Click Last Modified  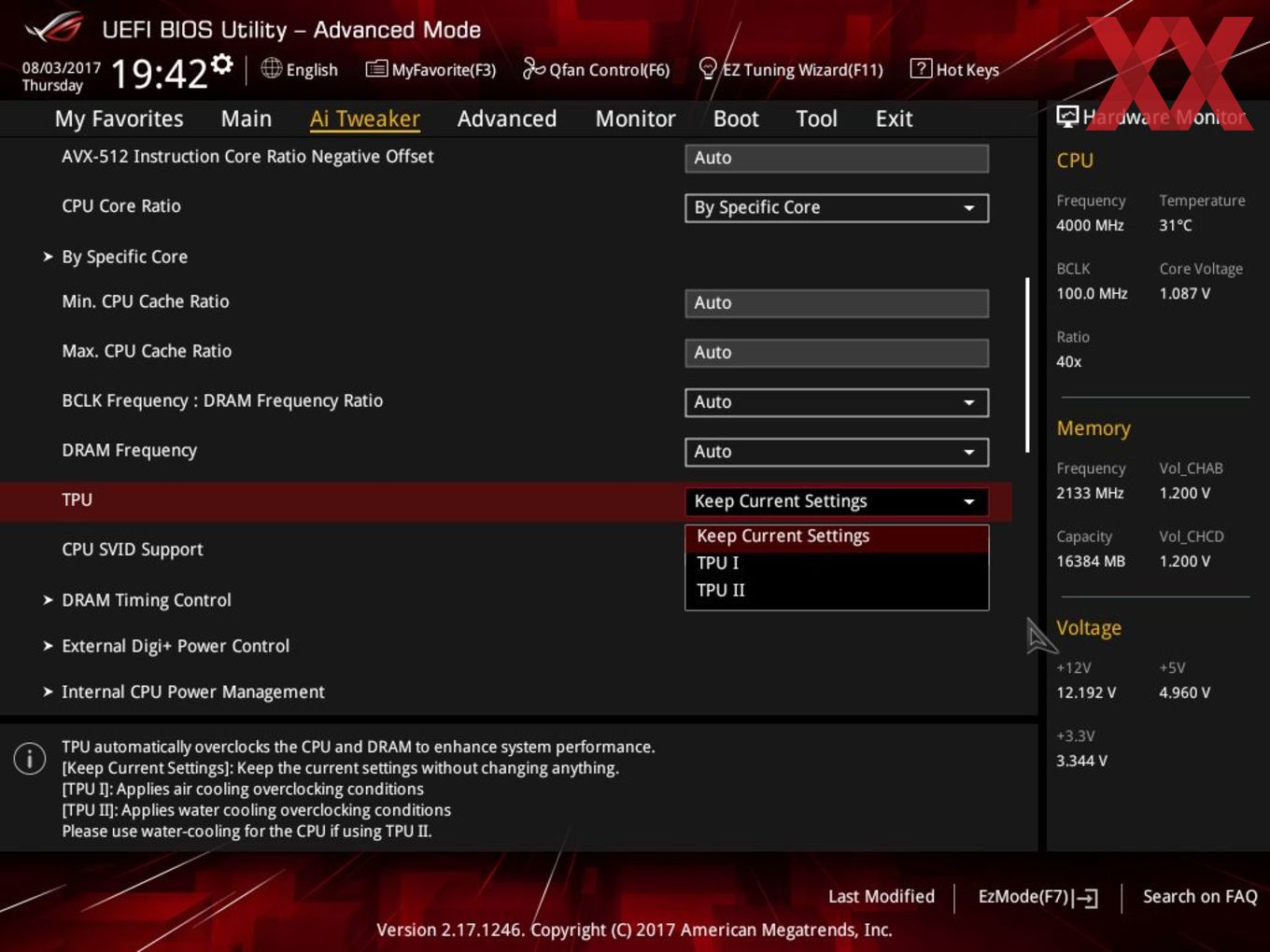click(x=882, y=897)
